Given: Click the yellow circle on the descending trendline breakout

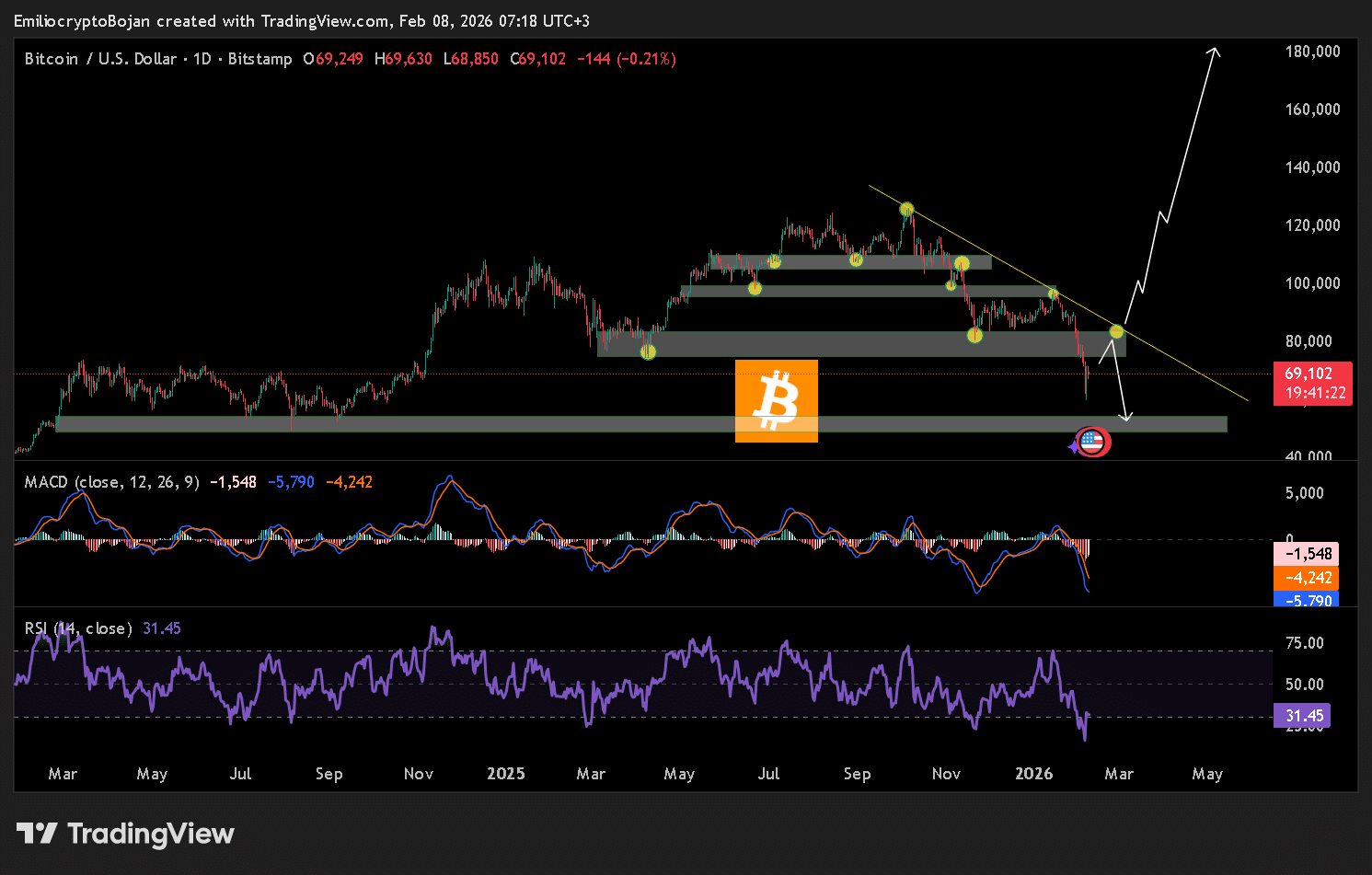Looking at the screenshot, I should [1116, 331].
